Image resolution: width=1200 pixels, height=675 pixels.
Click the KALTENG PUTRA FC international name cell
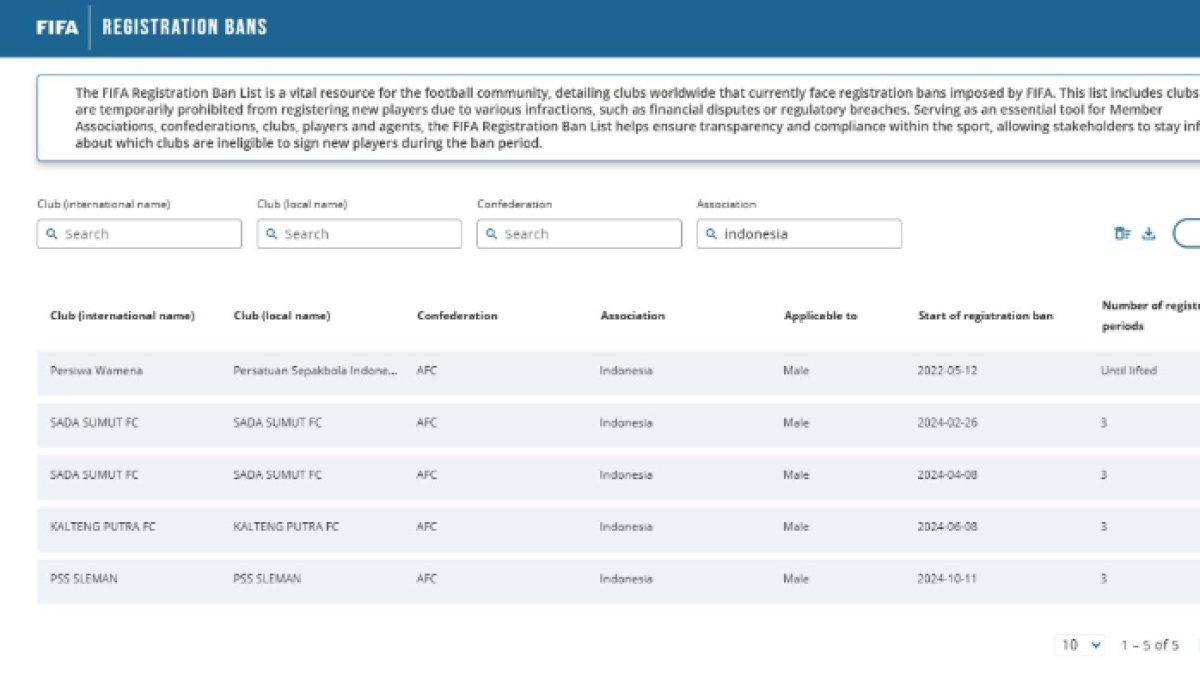point(103,527)
